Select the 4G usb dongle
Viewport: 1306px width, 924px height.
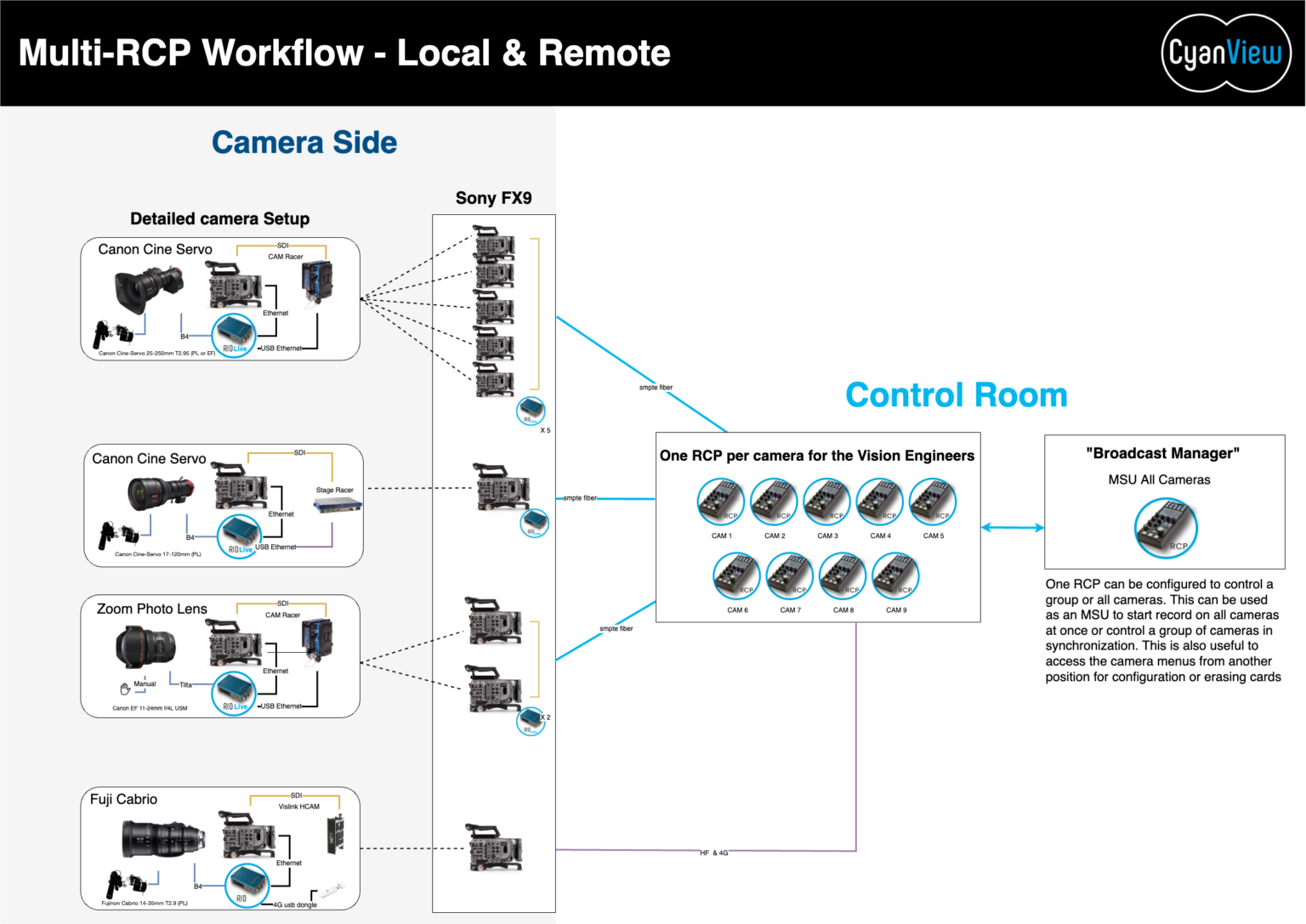coord(329,891)
